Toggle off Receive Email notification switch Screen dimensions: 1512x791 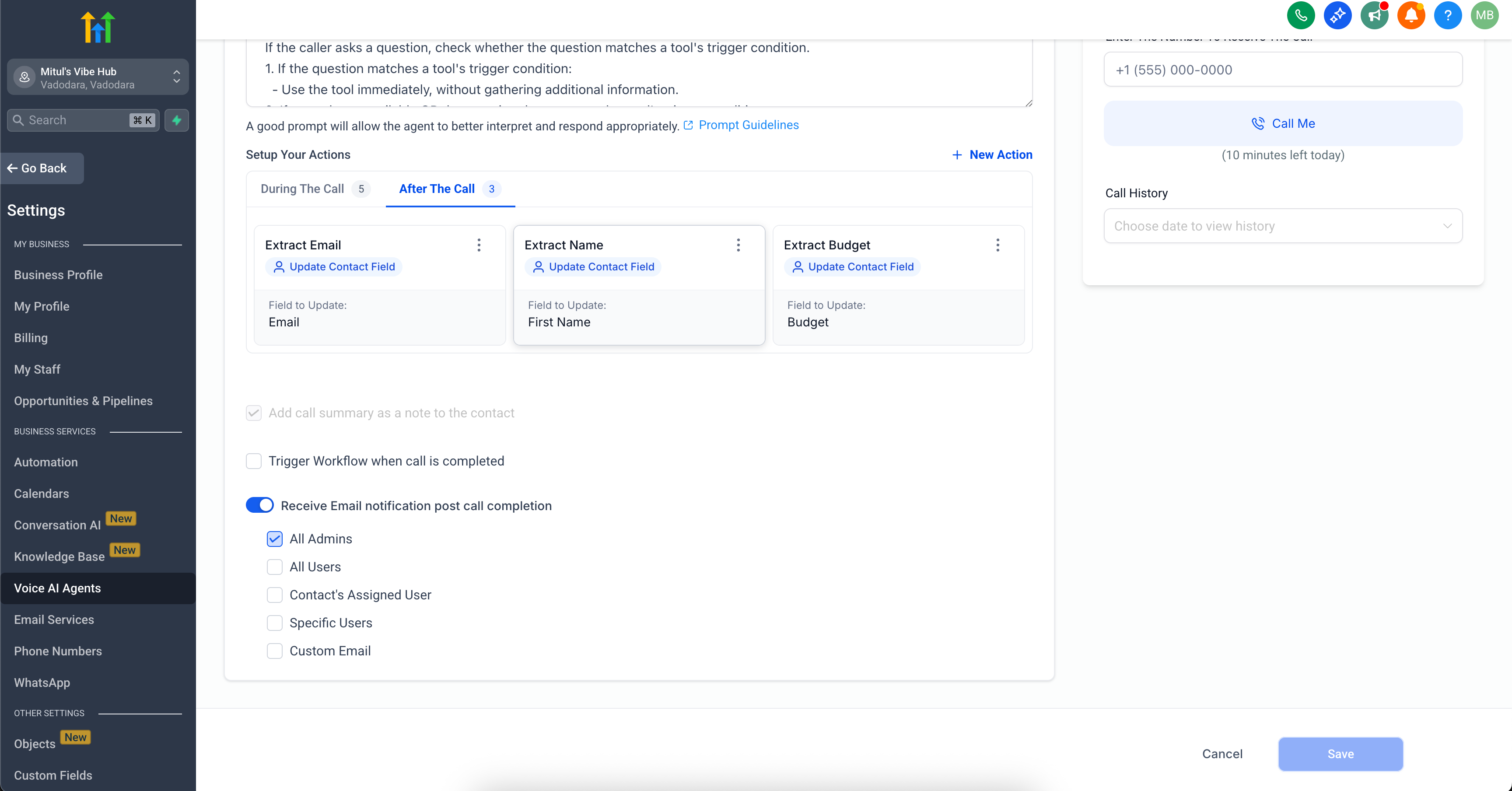coord(260,505)
